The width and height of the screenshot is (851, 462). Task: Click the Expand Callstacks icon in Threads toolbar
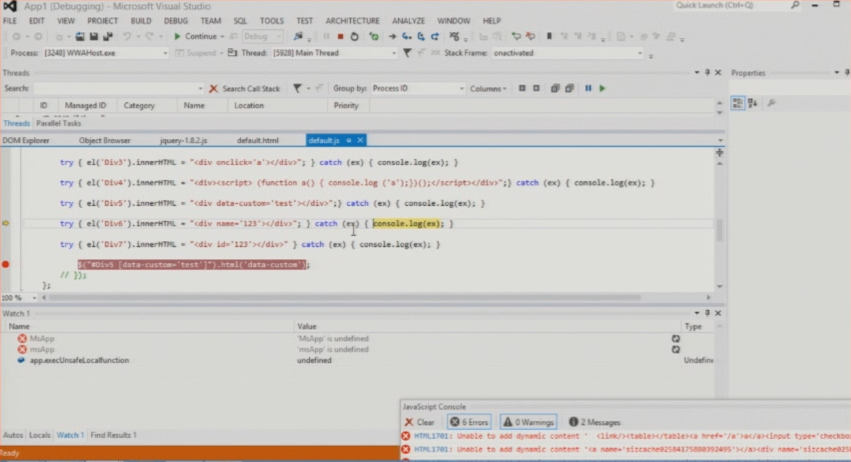point(522,88)
